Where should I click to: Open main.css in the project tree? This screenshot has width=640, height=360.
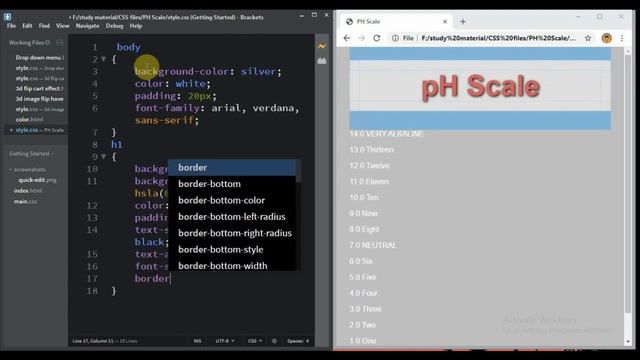pyautogui.click(x=25, y=201)
